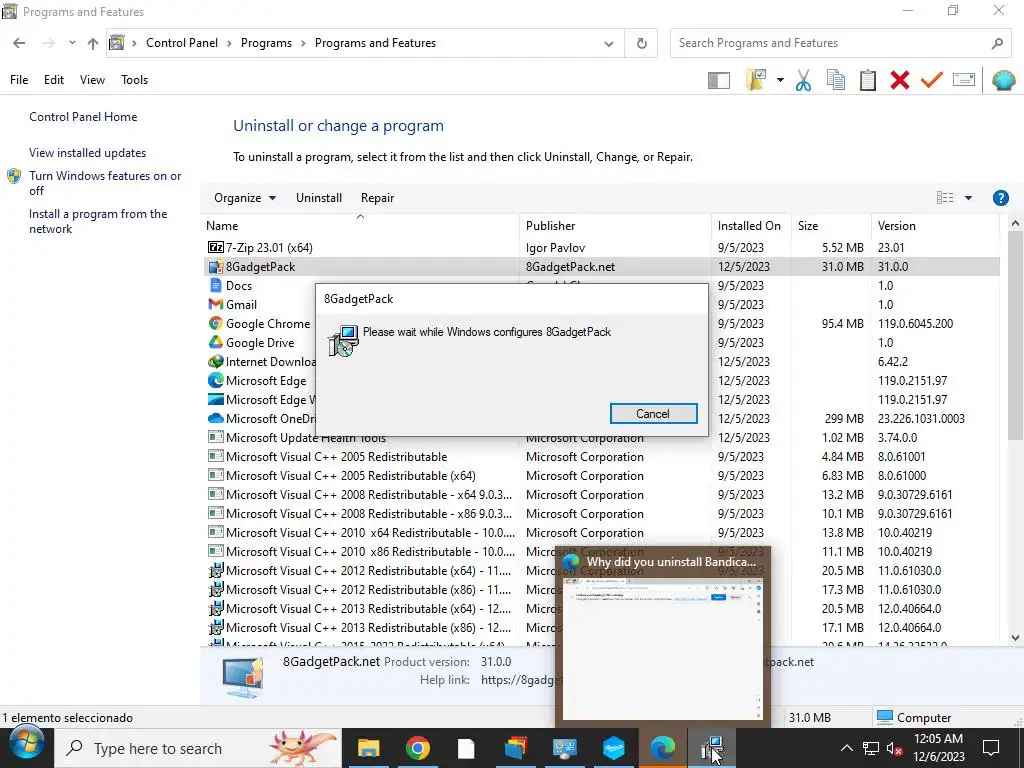Click the muted volume tray icon
This screenshot has height=768, width=1024.
tap(895, 749)
